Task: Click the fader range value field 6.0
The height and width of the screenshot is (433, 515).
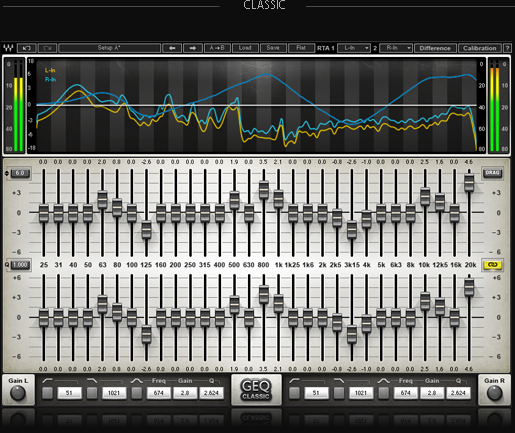Action: [x=20, y=173]
